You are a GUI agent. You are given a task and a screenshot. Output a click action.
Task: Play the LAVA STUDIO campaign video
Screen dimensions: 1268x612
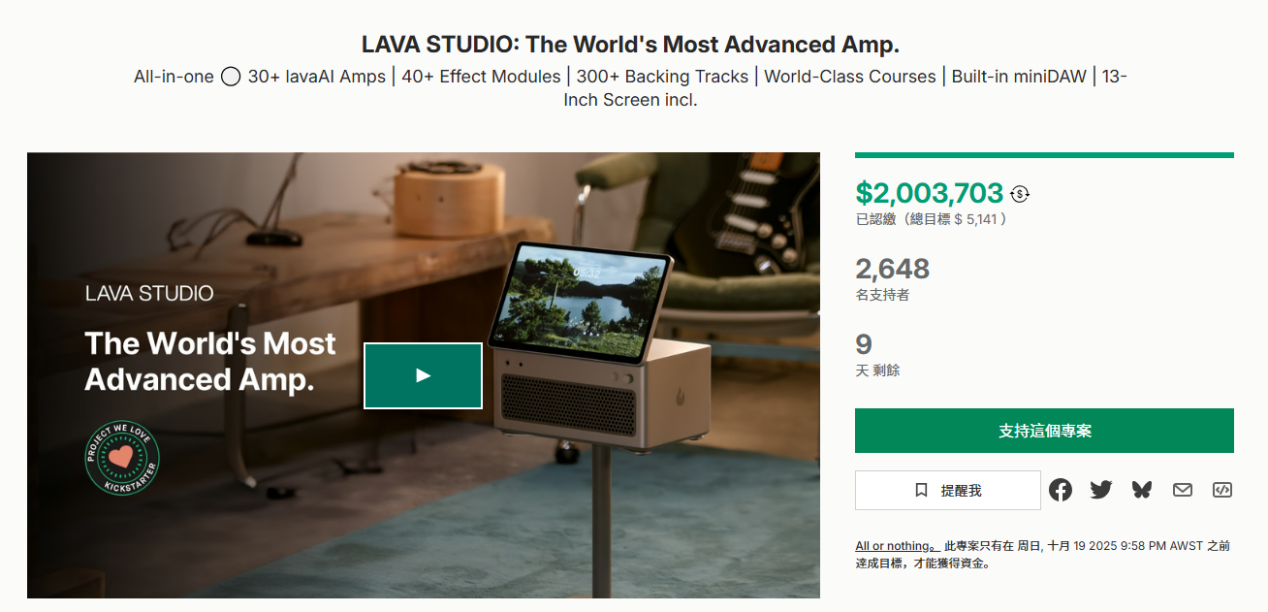point(423,376)
